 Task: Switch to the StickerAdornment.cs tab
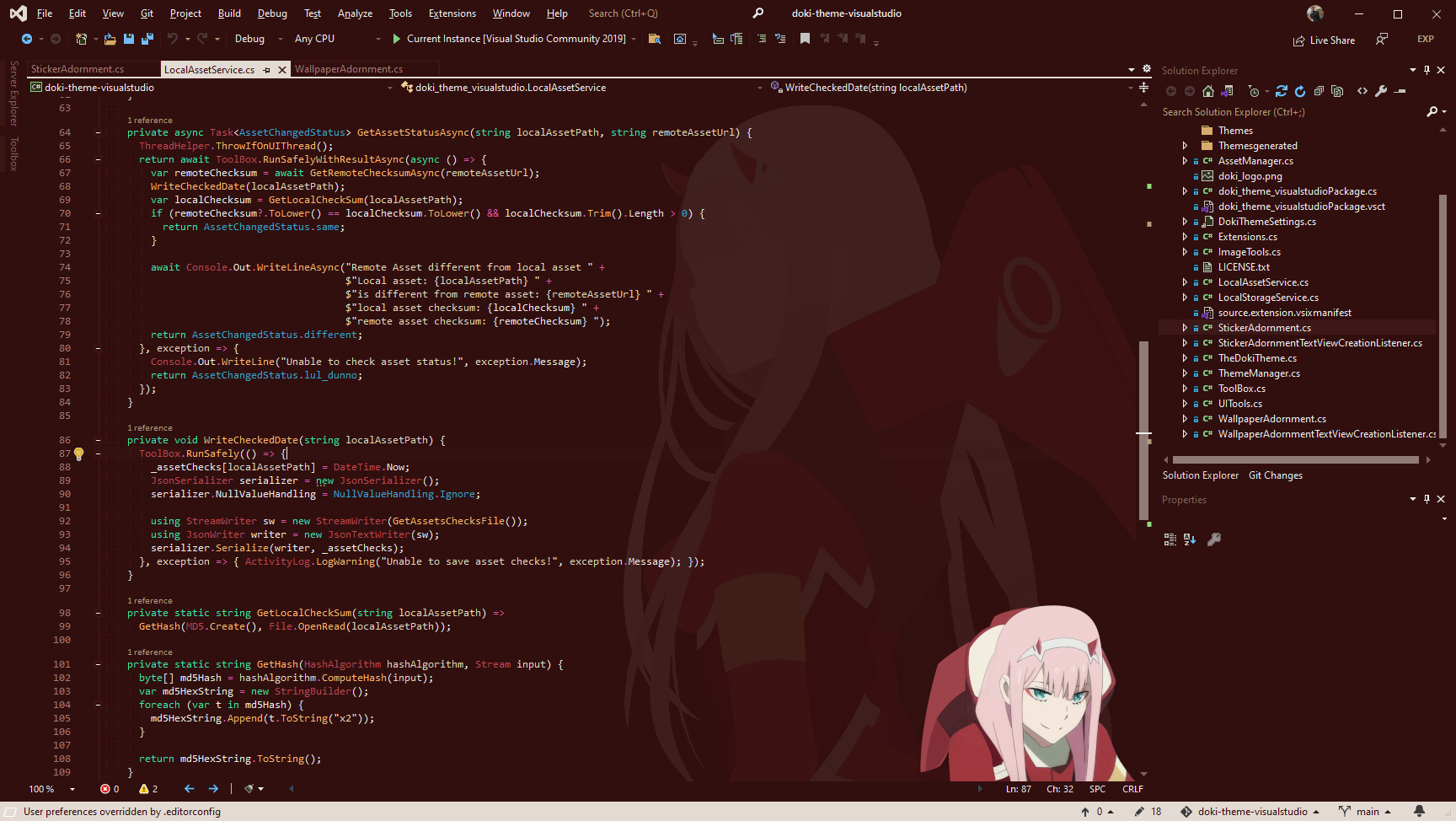tap(78, 69)
